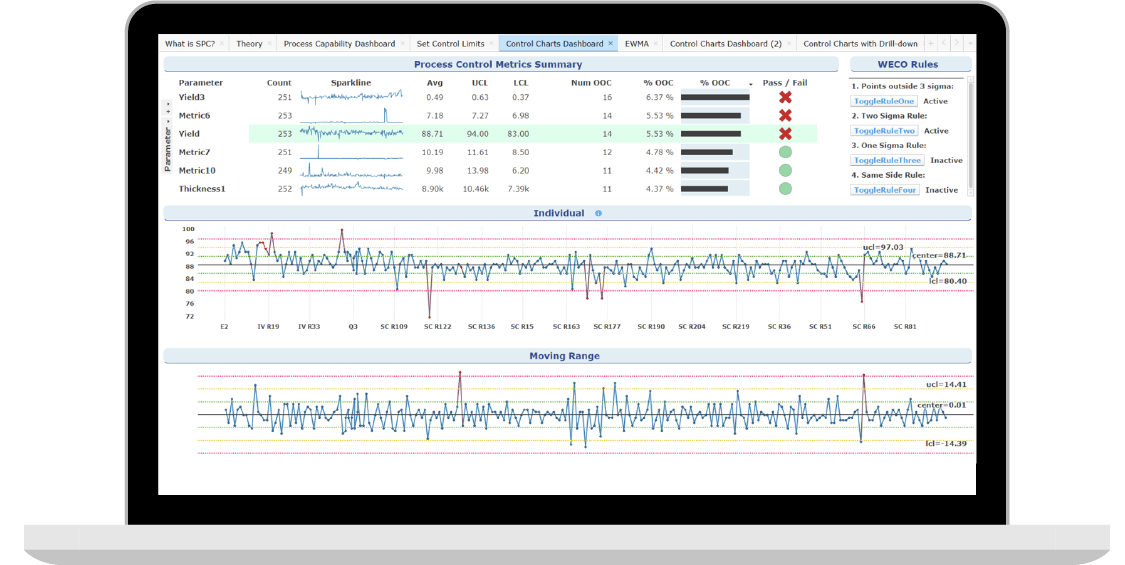Close the Process Capability Dashboard tab
The height and width of the screenshot is (565, 1125).
pyautogui.click(x=403, y=44)
